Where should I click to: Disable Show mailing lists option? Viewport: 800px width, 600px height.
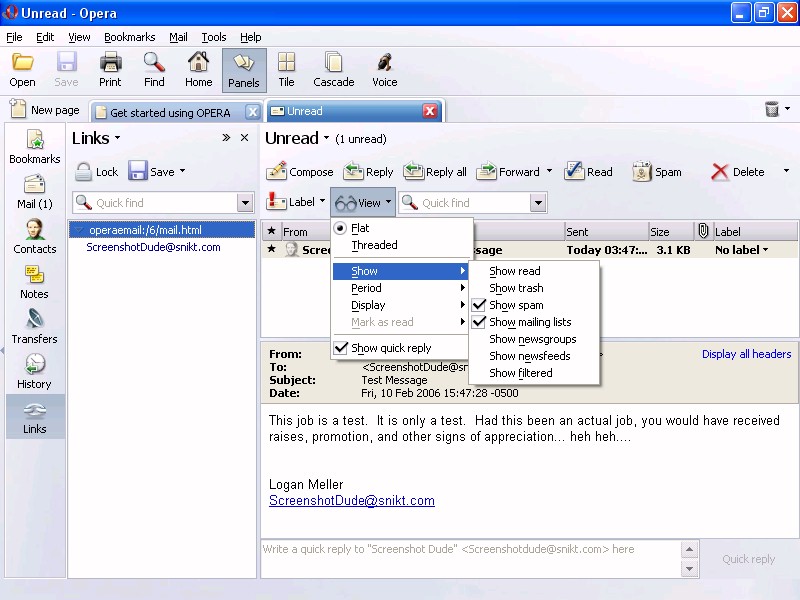[530, 322]
